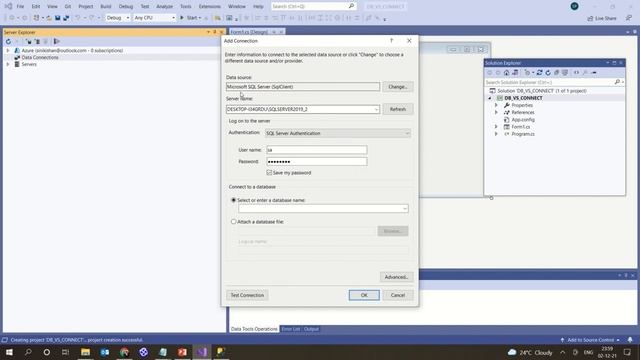Open File Explorer from taskbar
Viewport: 640px width, 360px height.
85,352
